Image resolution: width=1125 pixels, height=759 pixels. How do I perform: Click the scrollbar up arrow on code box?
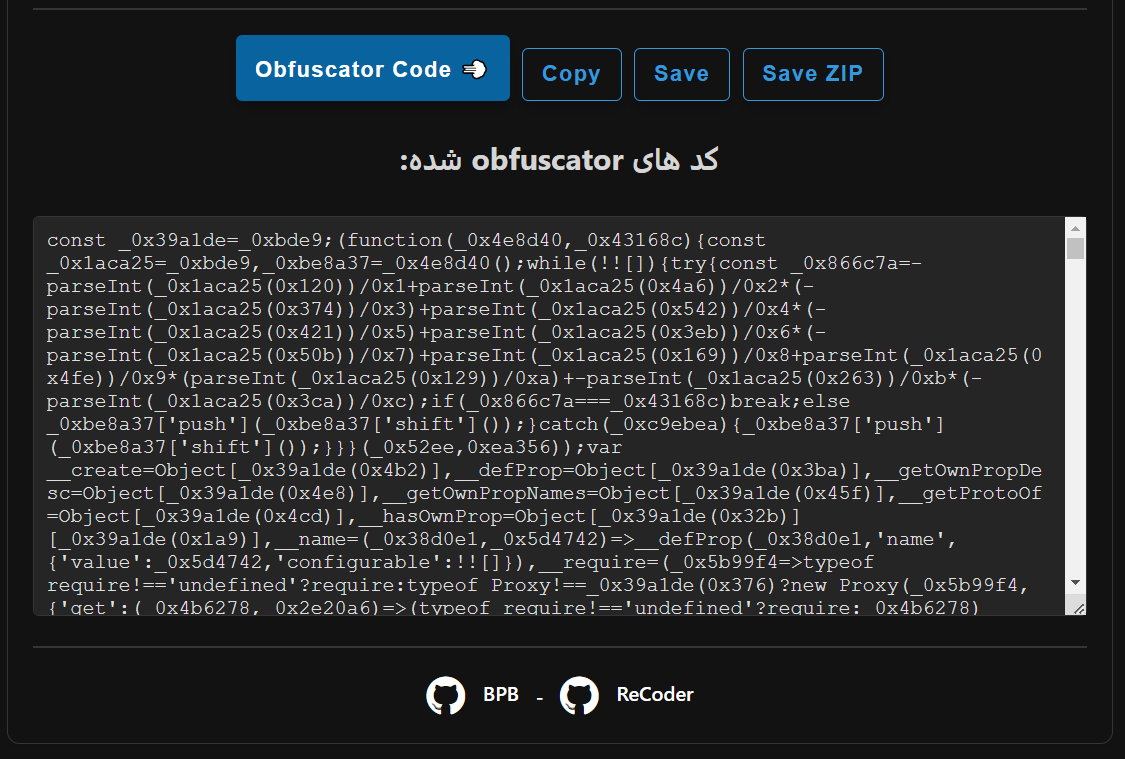[x=1075, y=228]
